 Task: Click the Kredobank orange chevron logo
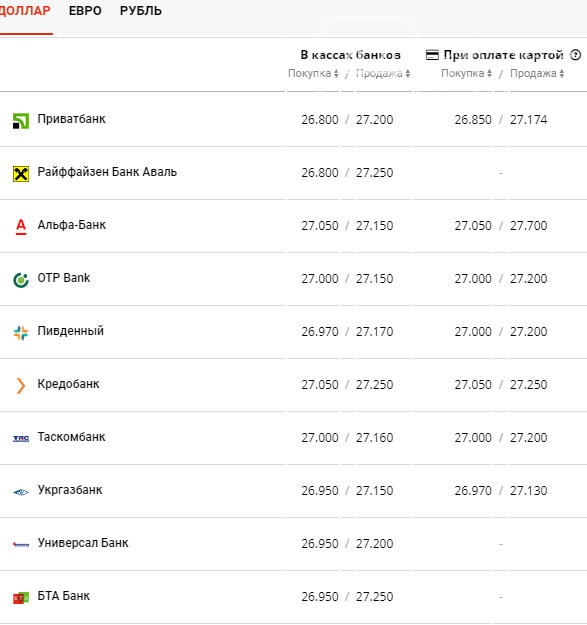point(21,385)
